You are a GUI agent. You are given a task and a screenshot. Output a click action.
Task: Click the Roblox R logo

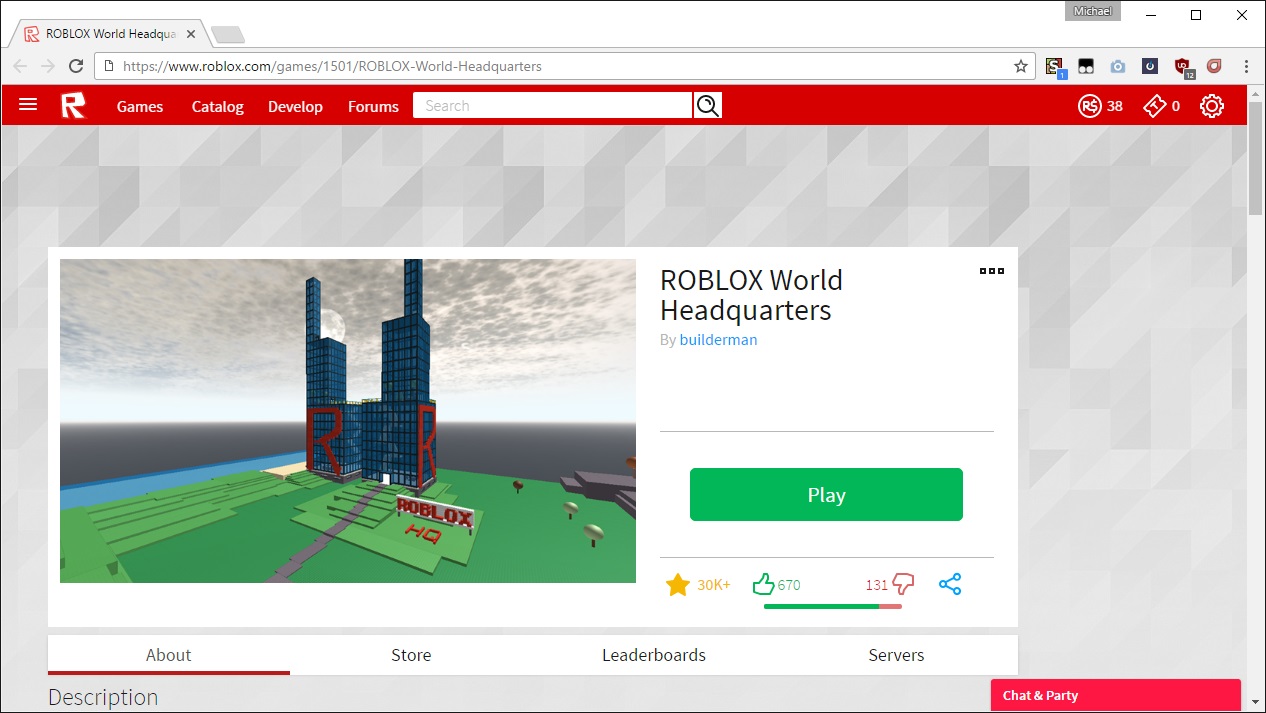[74, 105]
